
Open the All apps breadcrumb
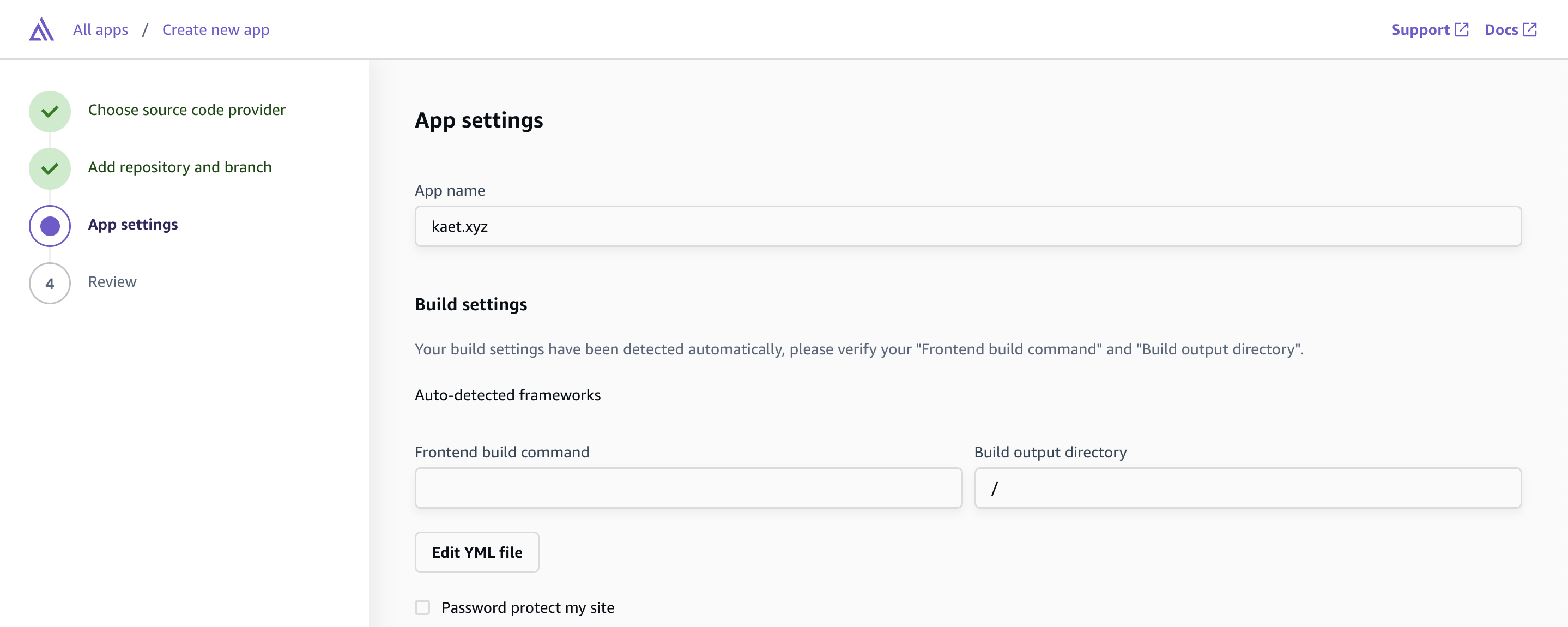coord(100,30)
